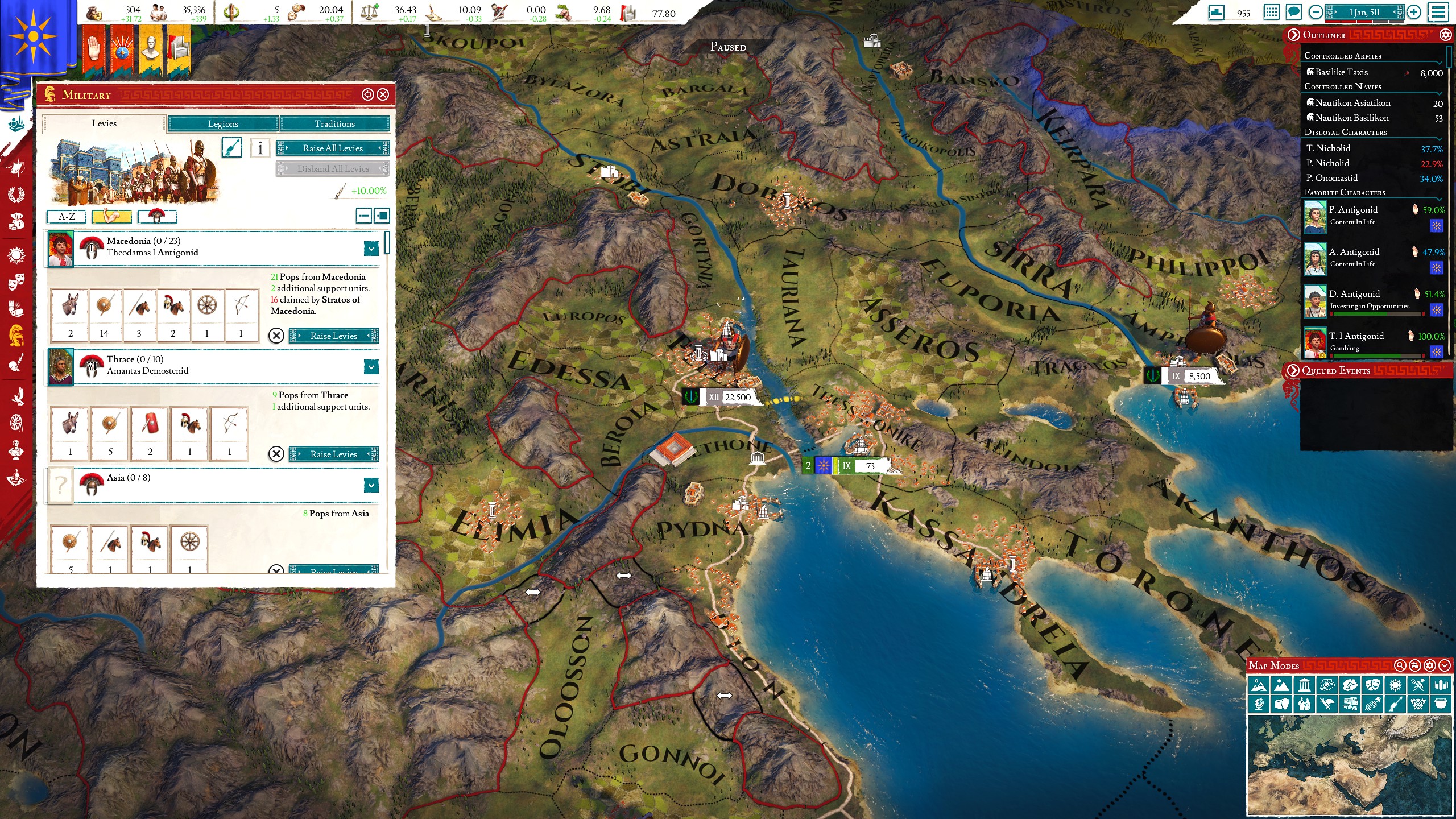The height and width of the screenshot is (819, 1456).
Task: Select the cauldron map mode icon
Action: [1441, 705]
